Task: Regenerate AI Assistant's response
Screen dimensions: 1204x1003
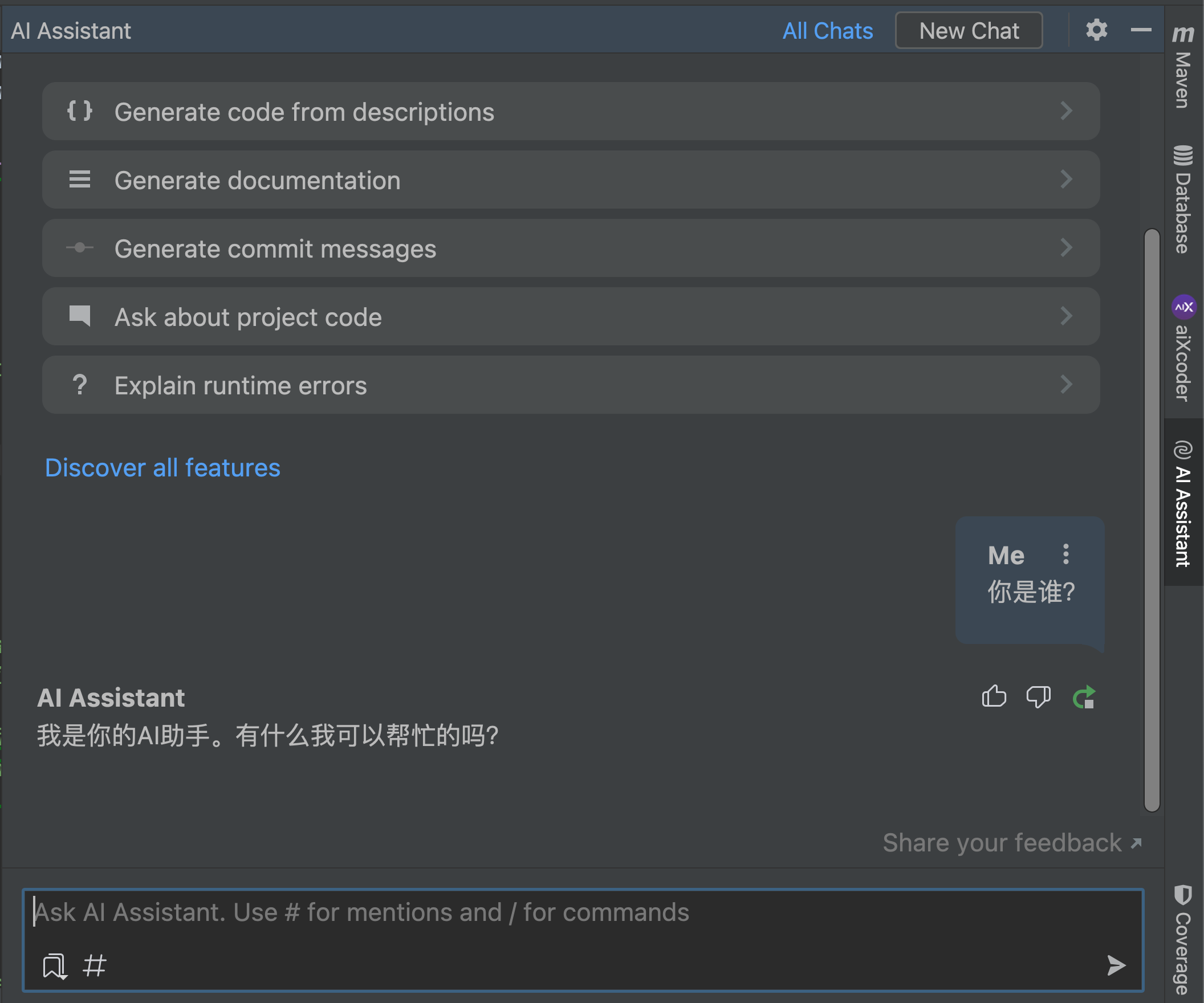Action: [x=1084, y=696]
